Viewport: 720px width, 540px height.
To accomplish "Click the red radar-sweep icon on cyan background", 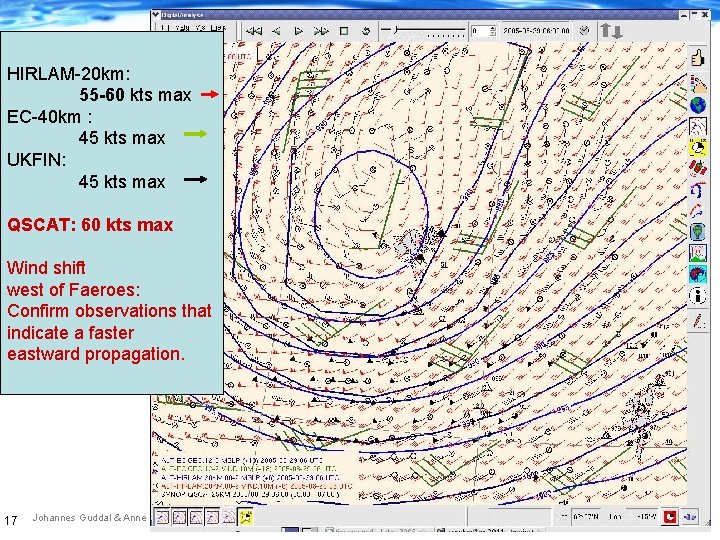I will click(x=698, y=274).
